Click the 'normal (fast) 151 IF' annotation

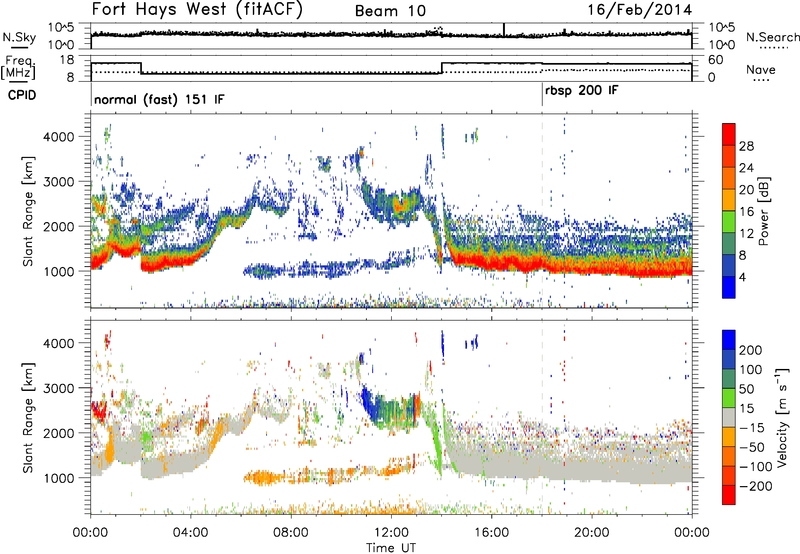coord(159,99)
